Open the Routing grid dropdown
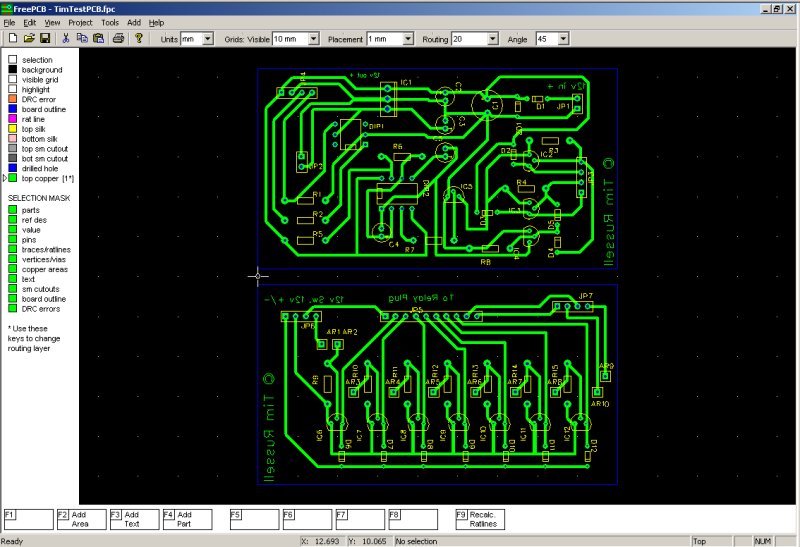 492,39
